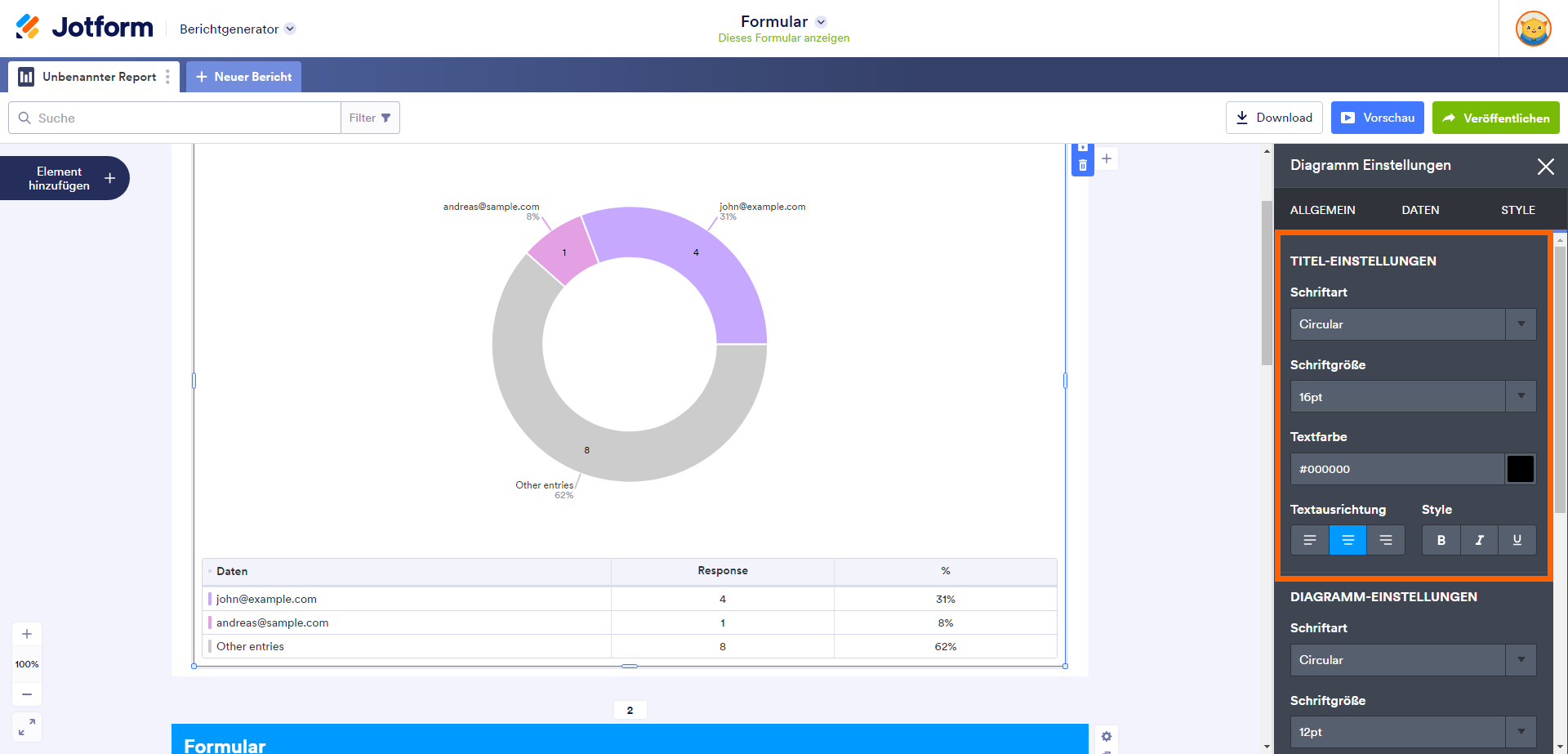Open the page settings gear icon
The height and width of the screenshot is (754, 1568).
click(1107, 736)
